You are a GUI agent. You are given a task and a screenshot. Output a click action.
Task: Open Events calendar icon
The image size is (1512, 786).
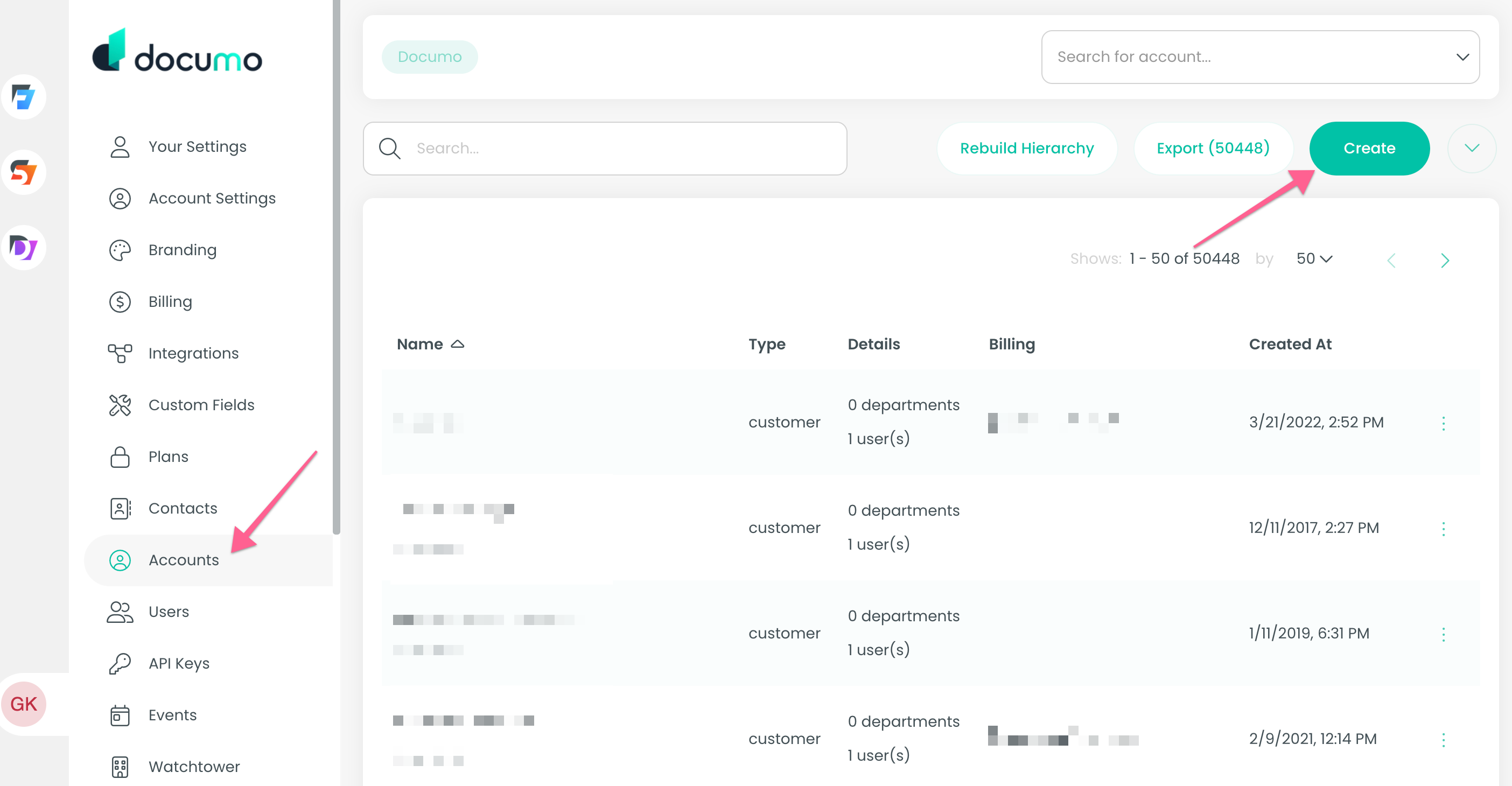coord(120,714)
